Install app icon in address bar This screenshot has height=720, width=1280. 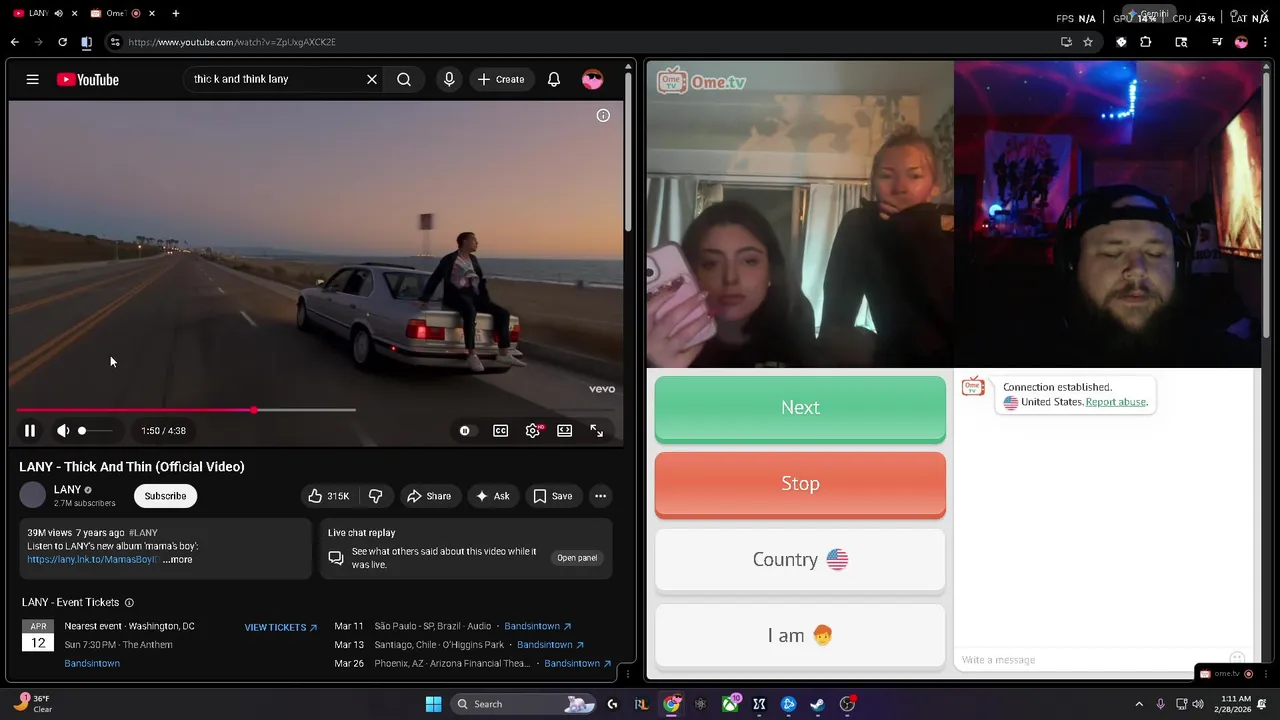[1066, 42]
